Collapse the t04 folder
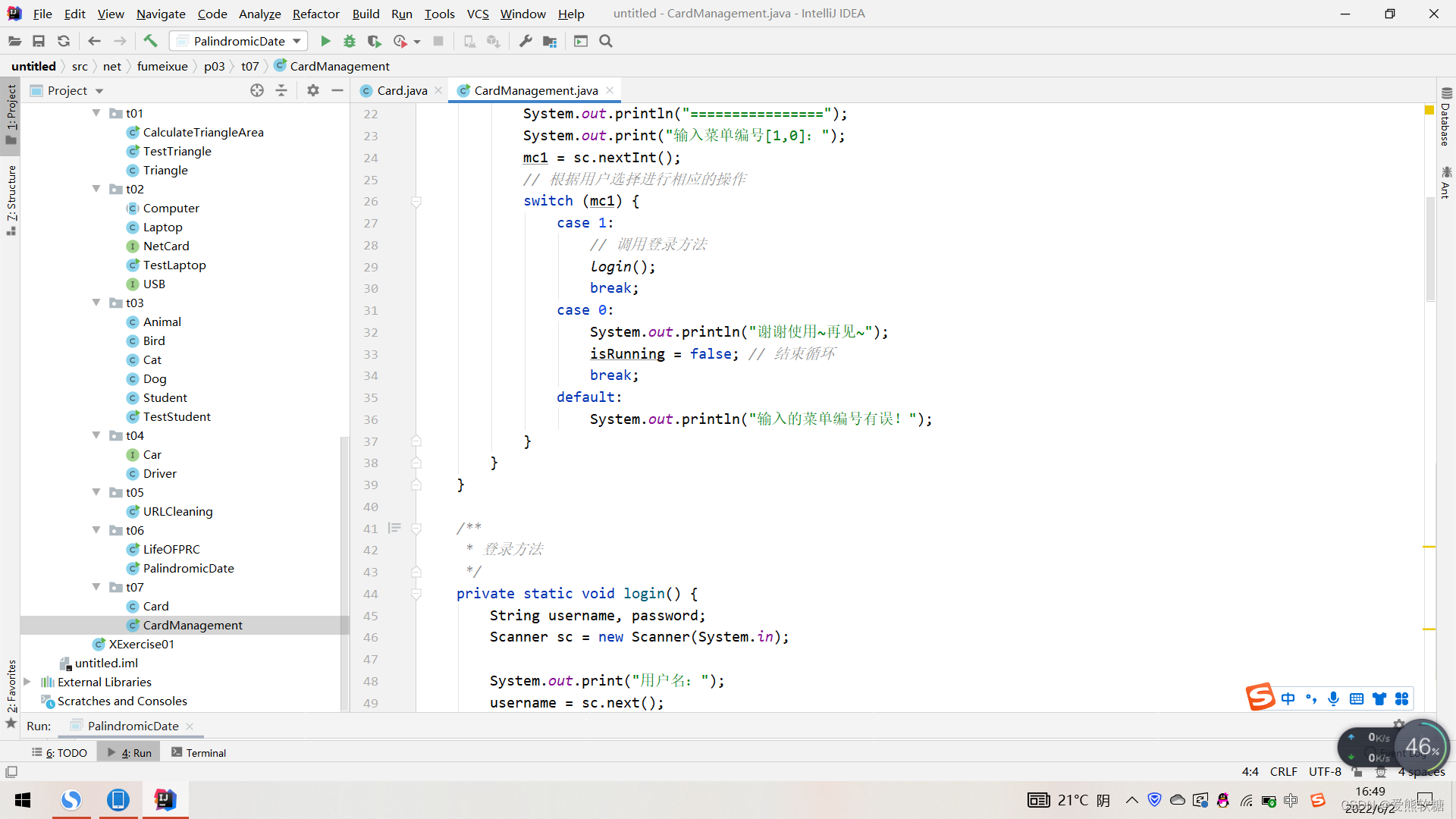 pyautogui.click(x=96, y=435)
